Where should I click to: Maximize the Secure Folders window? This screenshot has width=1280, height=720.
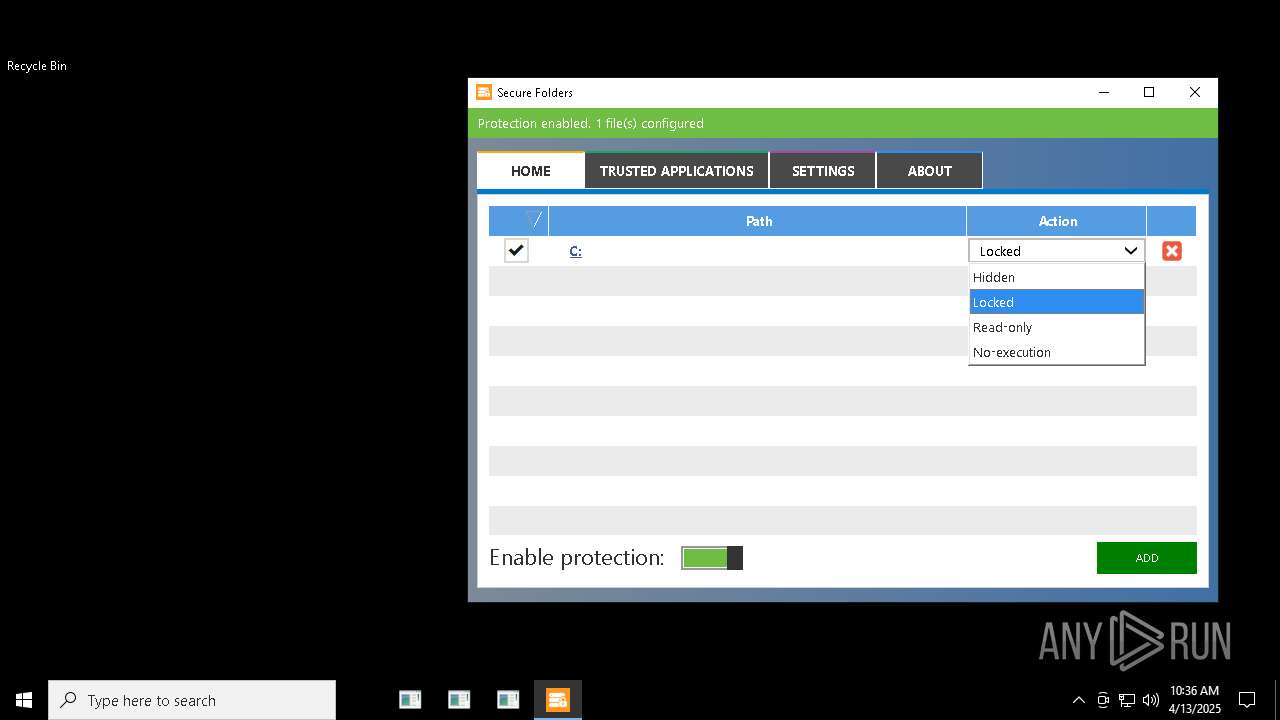(x=1149, y=92)
